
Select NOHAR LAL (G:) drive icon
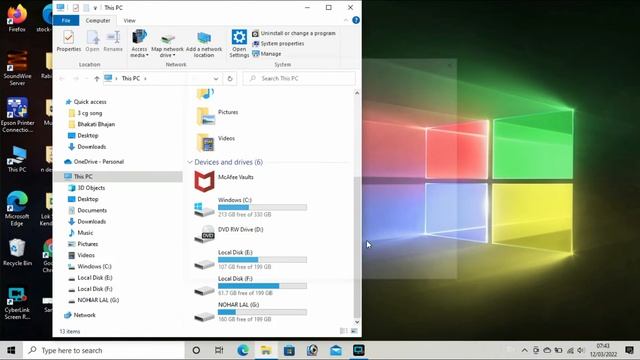[204, 317]
